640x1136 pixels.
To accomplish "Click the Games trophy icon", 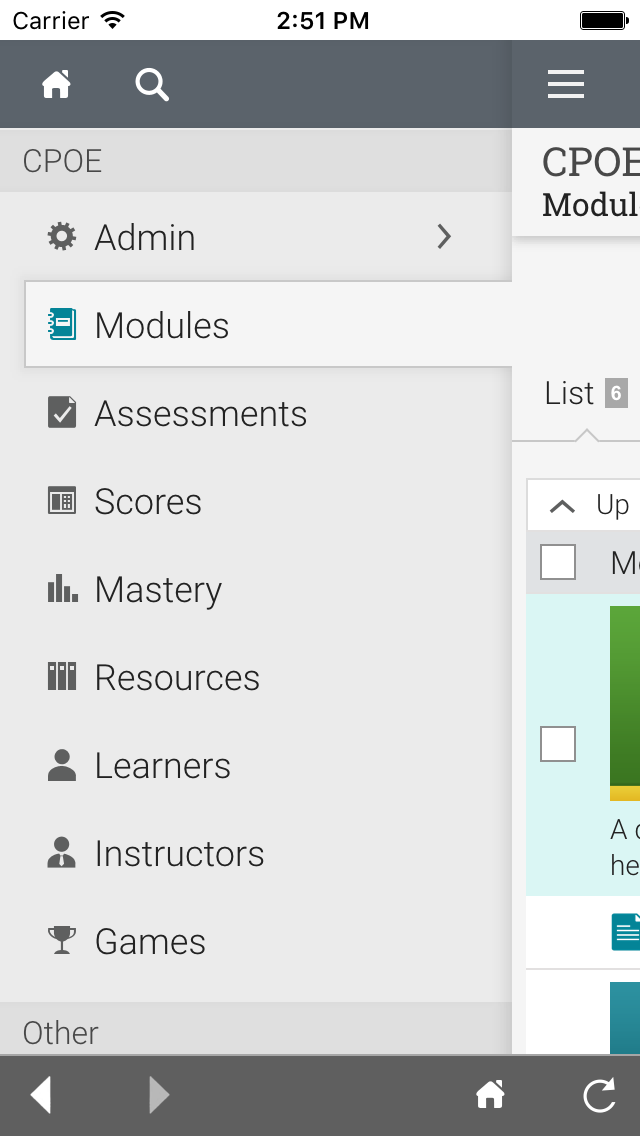I will pyautogui.click(x=62, y=940).
